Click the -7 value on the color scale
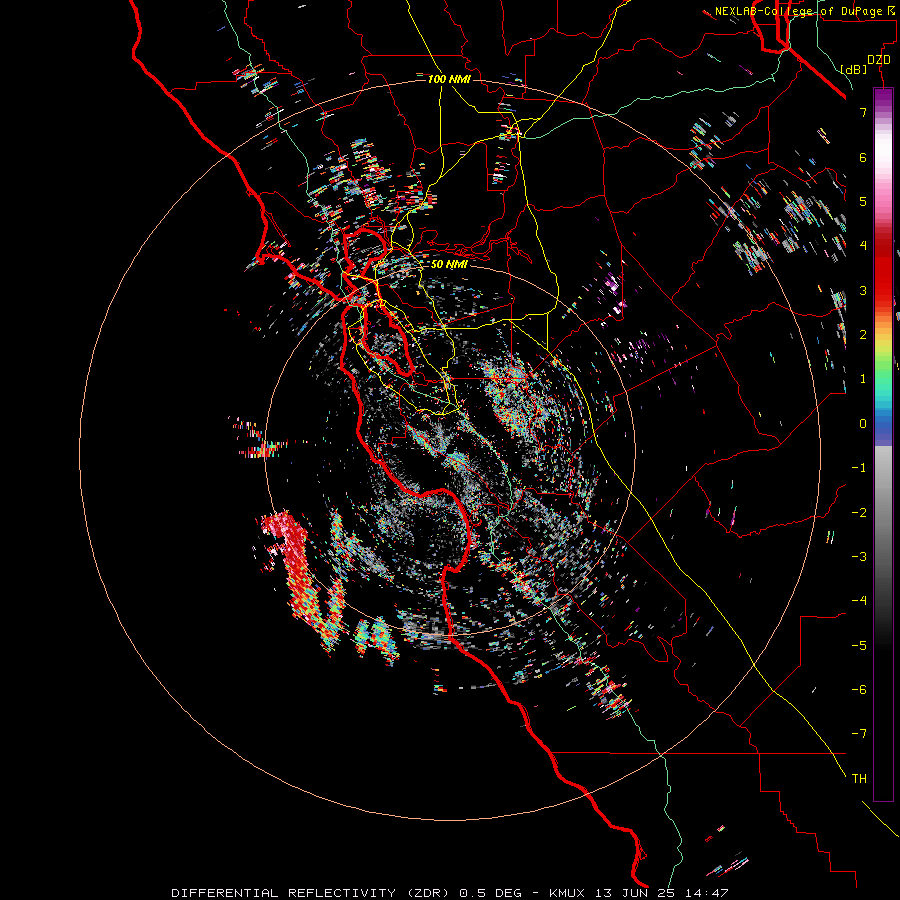900x900 pixels. point(859,734)
